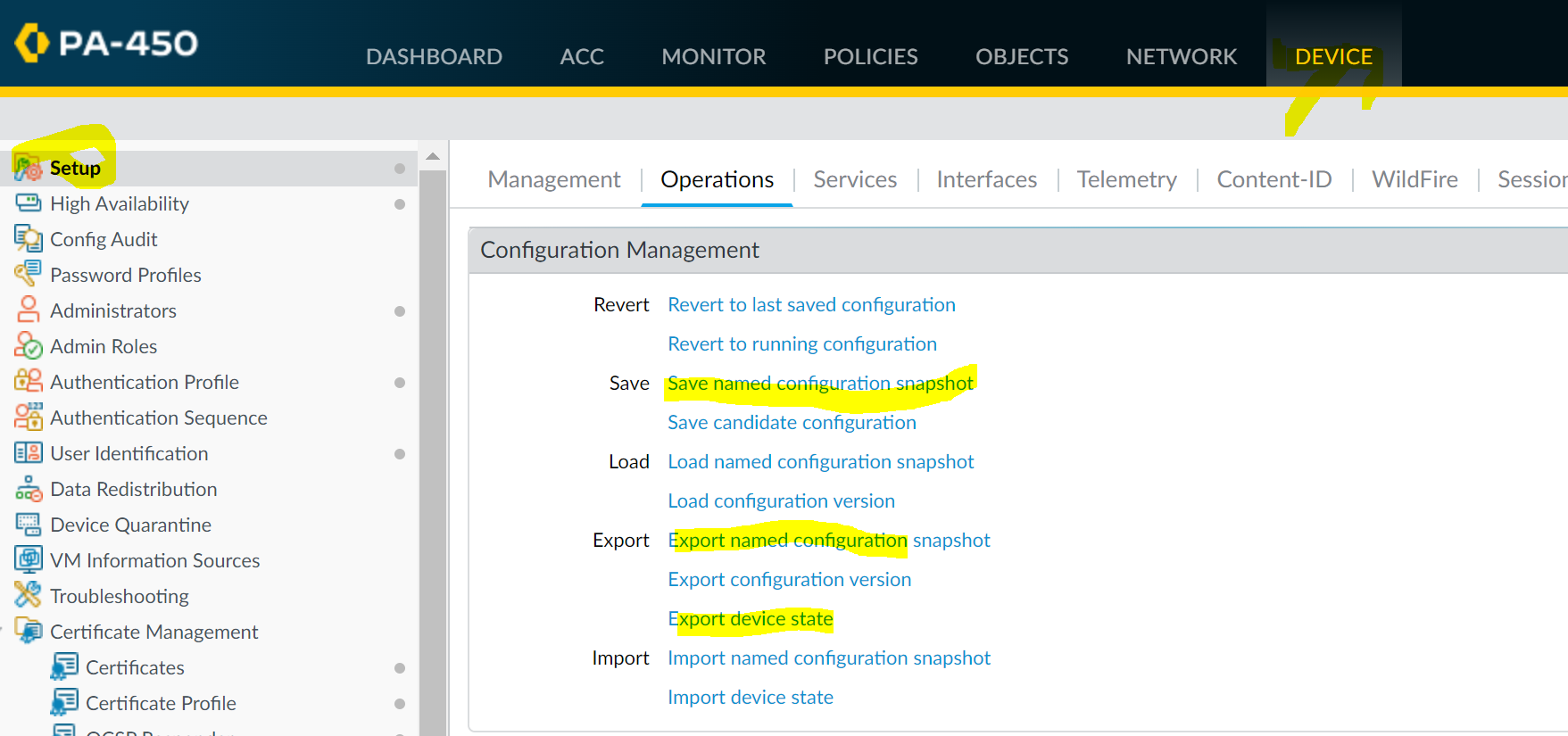The height and width of the screenshot is (736, 1568).
Task: Go to Data Redistribution
Action: pos(134,489)
